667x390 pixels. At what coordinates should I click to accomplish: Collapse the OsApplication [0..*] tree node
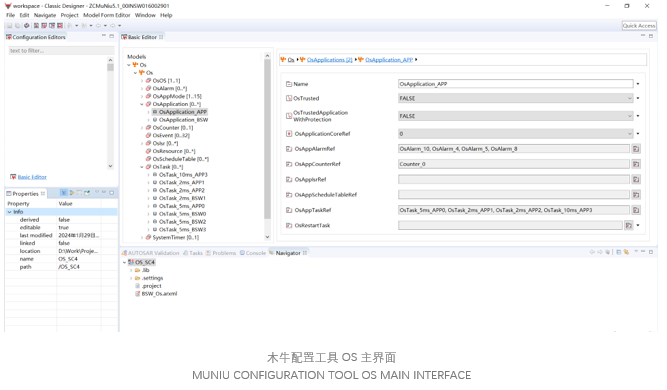pos(142,104)
